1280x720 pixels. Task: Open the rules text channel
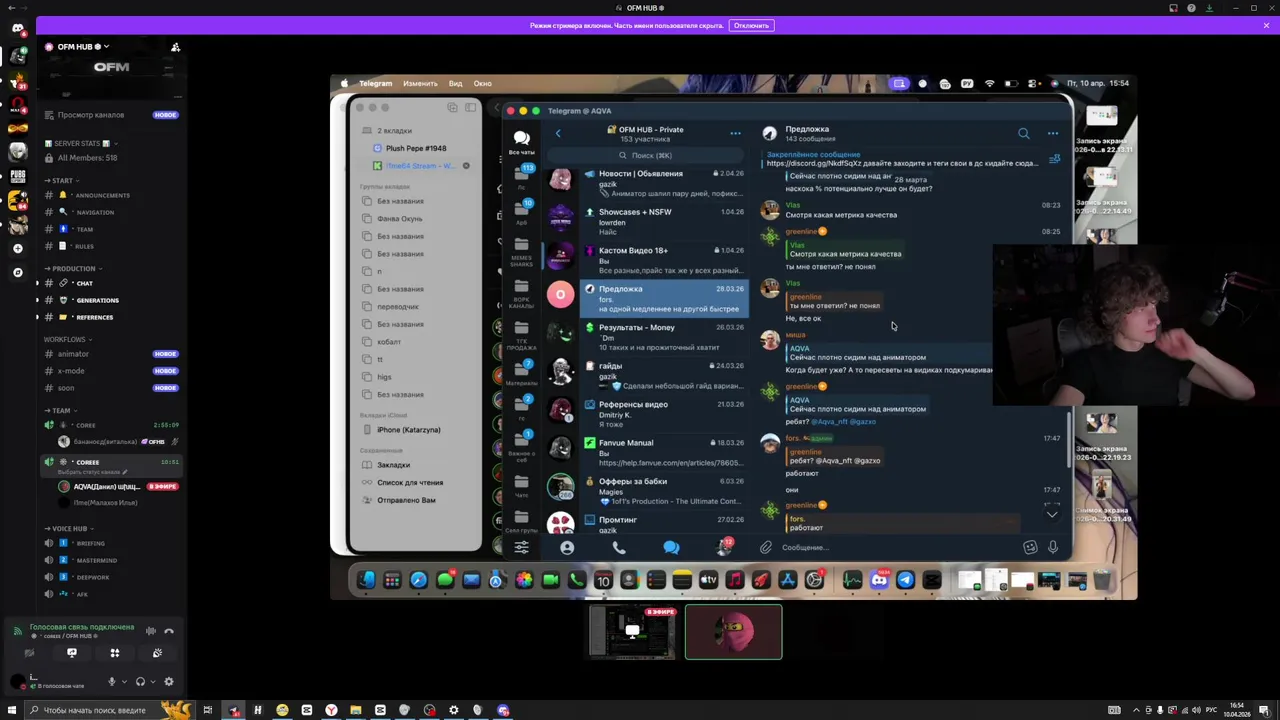(x=110, y=246)
